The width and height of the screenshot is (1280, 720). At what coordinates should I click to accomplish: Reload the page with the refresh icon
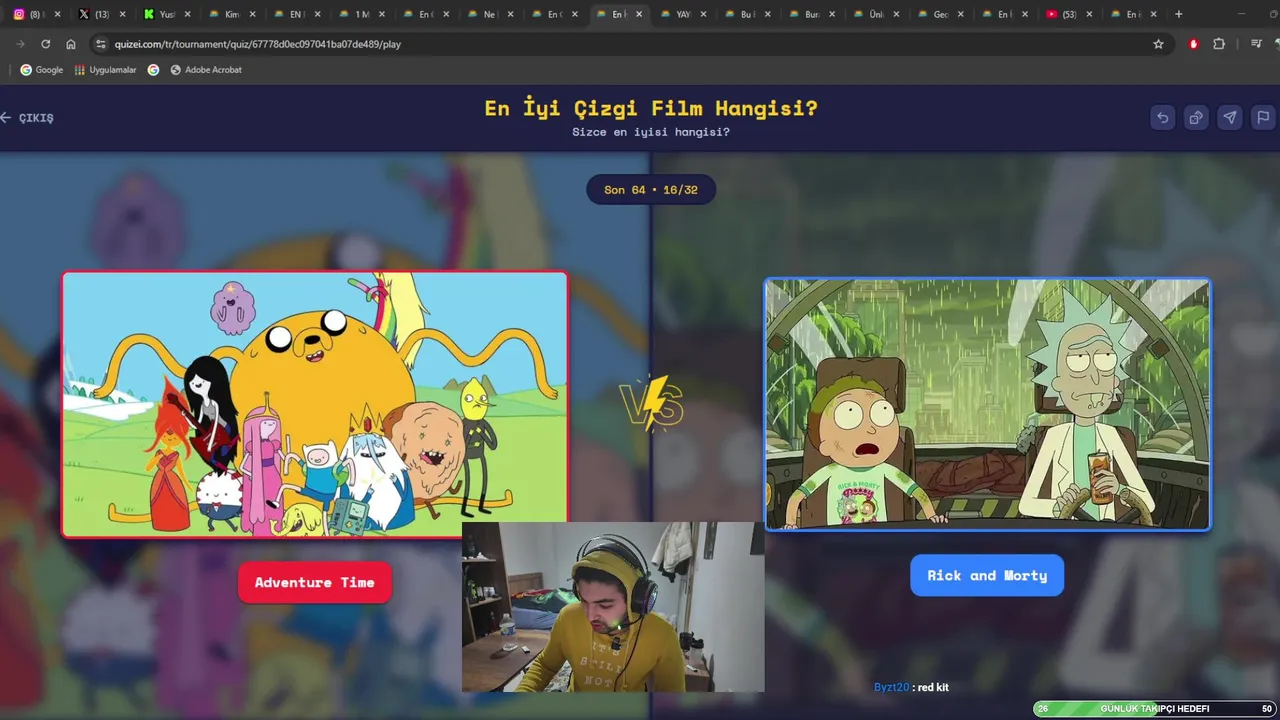tap(45, 44)
